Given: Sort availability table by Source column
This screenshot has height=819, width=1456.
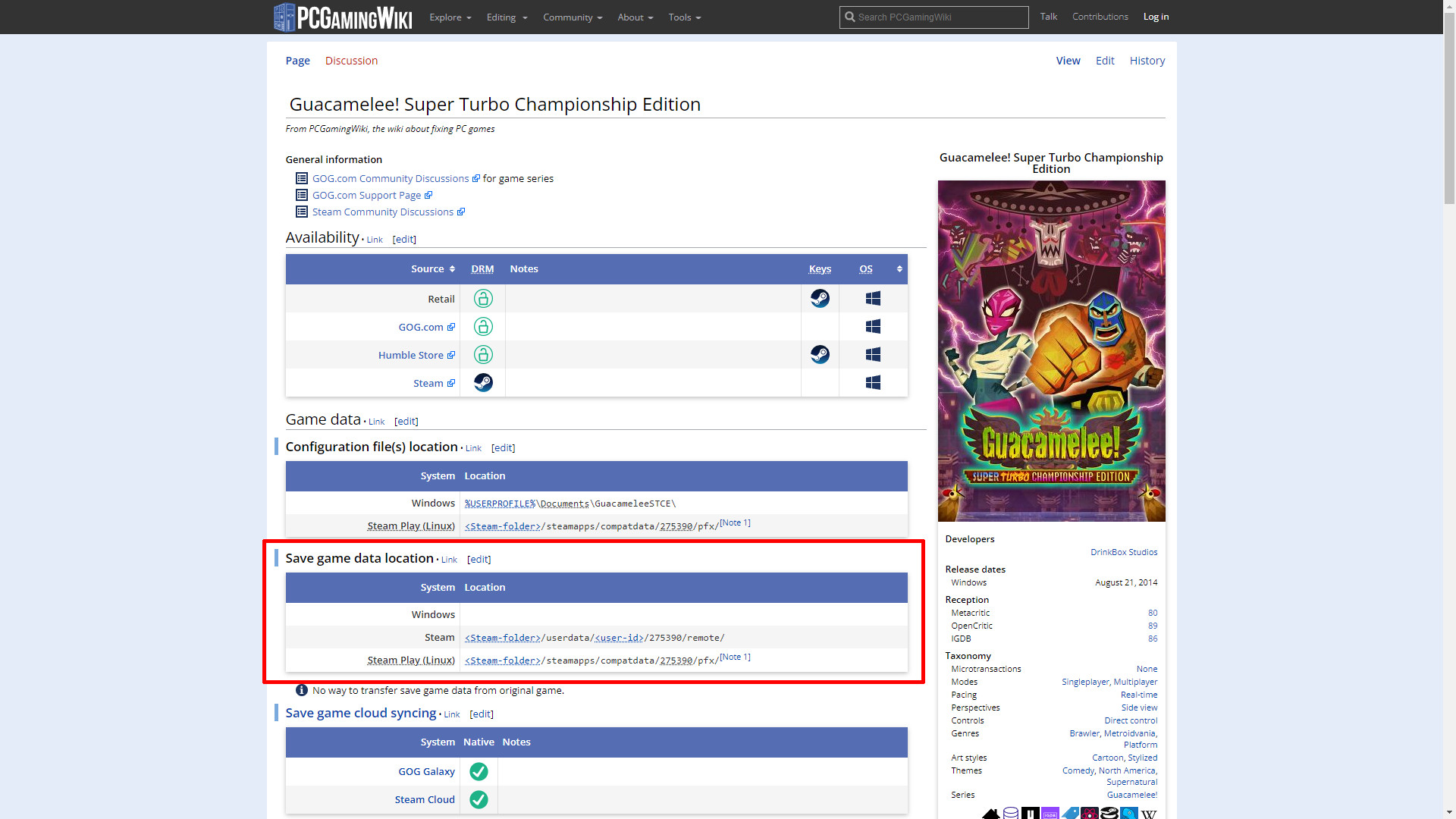Looking at the screenshot, I should click(x=452, y=269).
